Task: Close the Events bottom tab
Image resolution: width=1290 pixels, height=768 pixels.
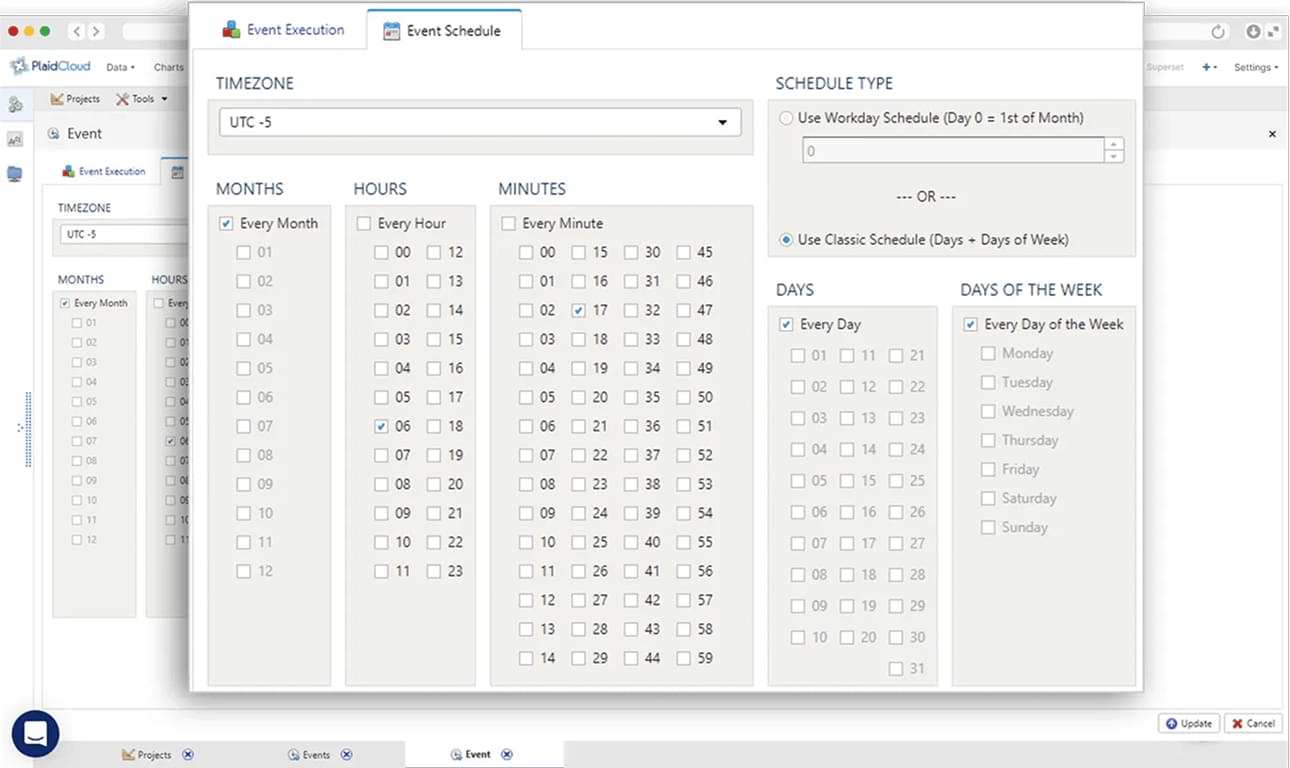Action: pos(346,755)
